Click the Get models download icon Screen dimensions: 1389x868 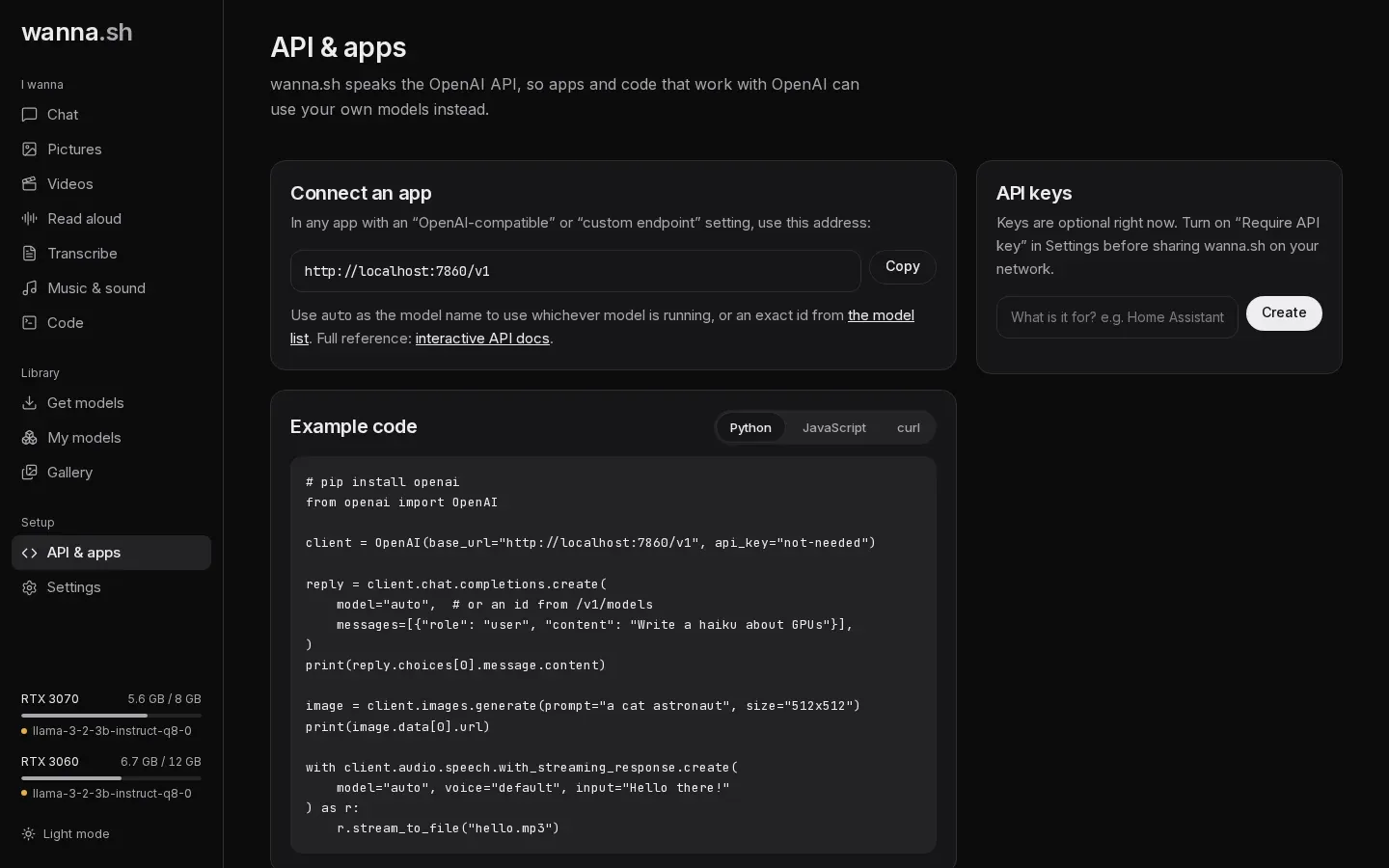[x=29, y=403]
